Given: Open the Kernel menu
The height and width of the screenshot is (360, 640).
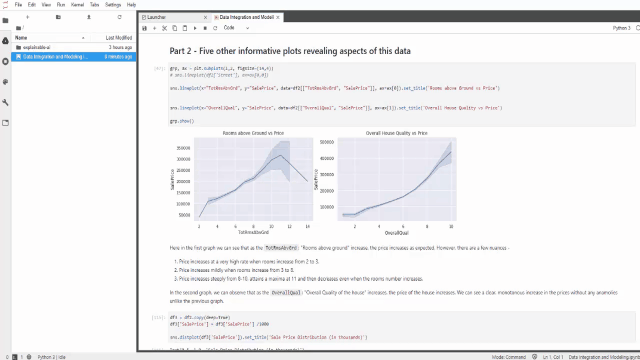Looking at the screenshot, I should coord(77,5).
